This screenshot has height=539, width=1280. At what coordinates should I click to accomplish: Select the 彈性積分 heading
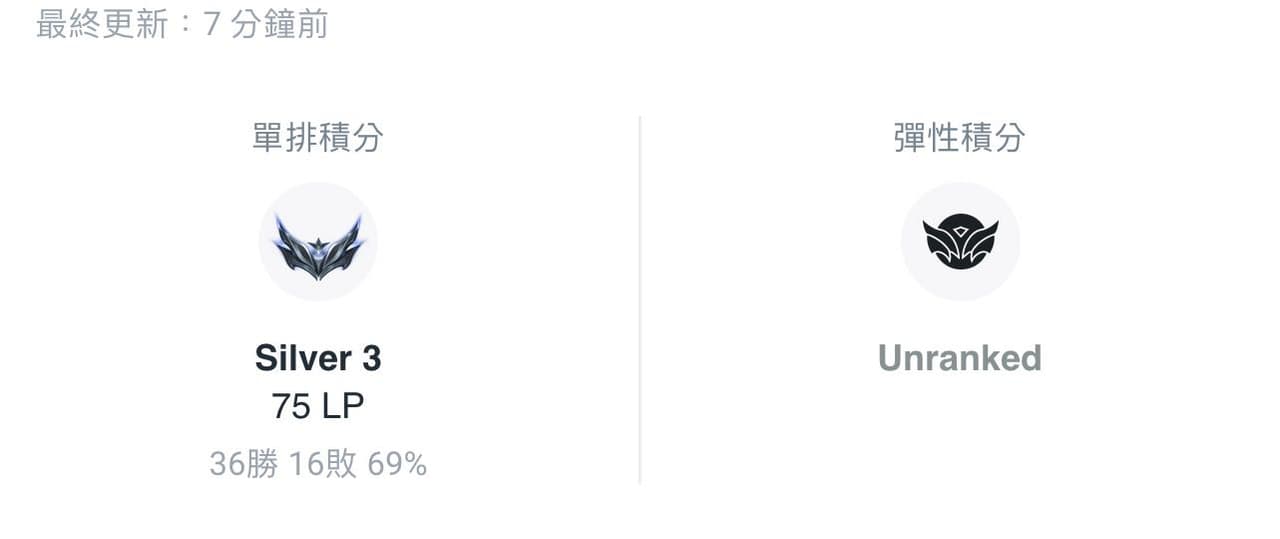(960, 138)
